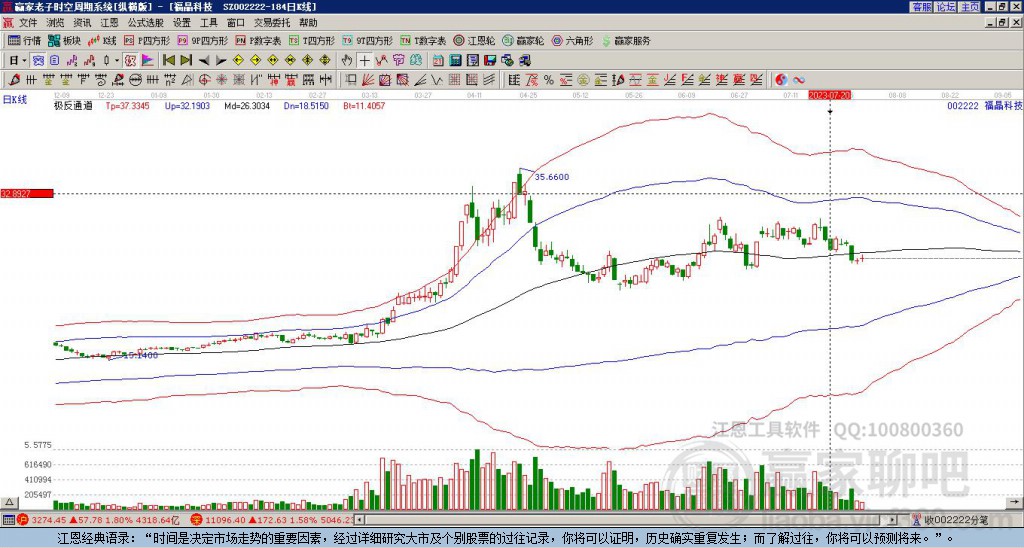Open the 论坛 forum link
1024x548 pixels.
(x=946, y=7)
